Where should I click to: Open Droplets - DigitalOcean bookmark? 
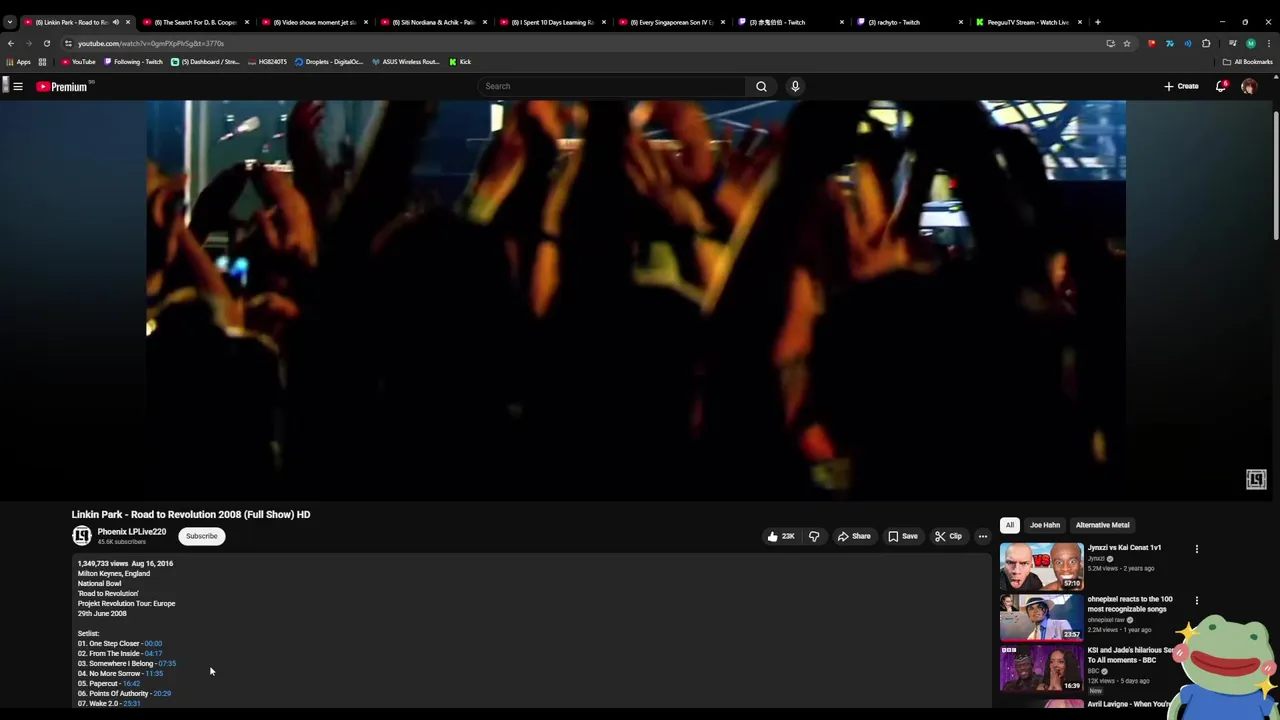[x=328, y=62]
